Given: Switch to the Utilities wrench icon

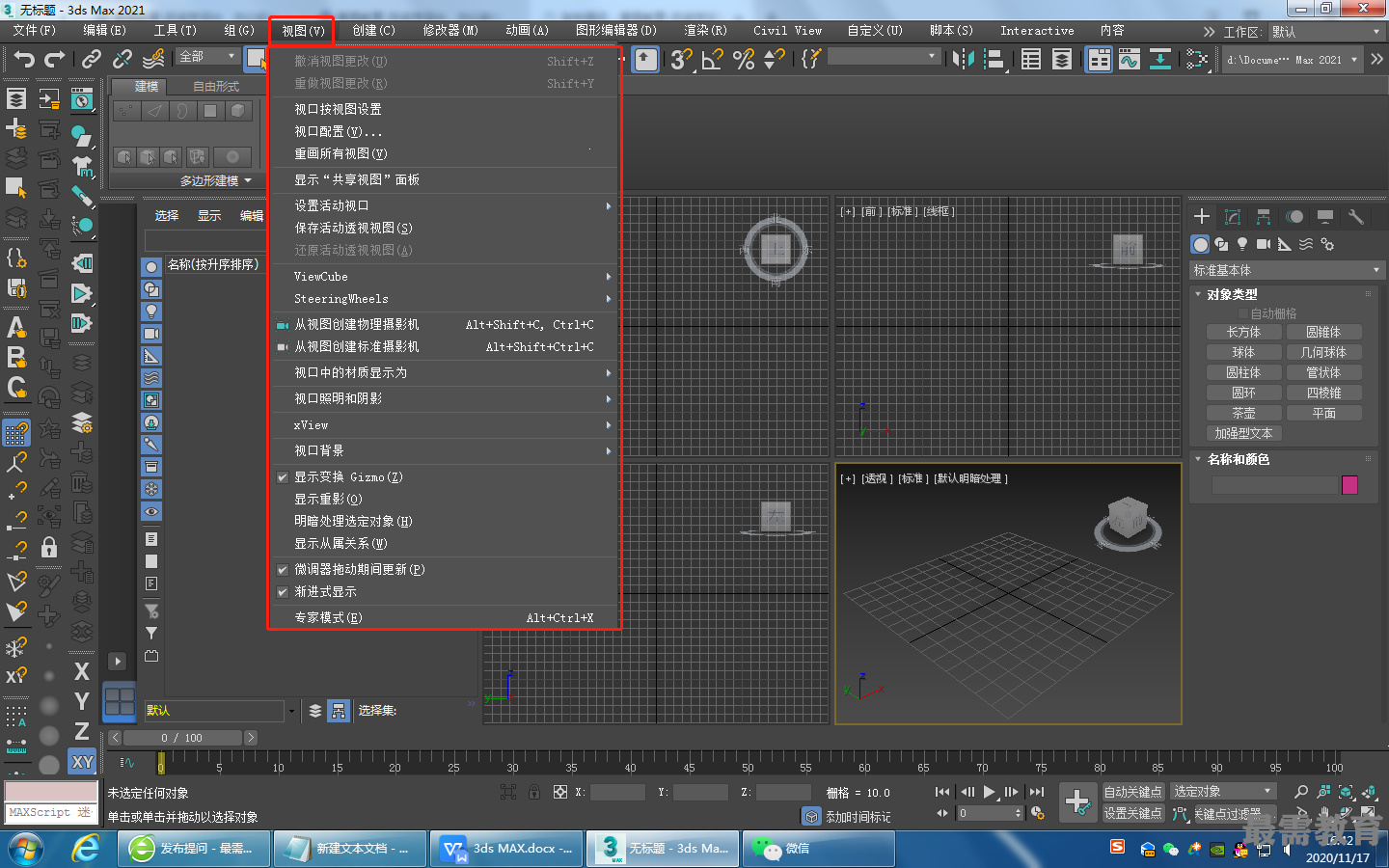Looking at the screenshot, I should point(1356,216).
